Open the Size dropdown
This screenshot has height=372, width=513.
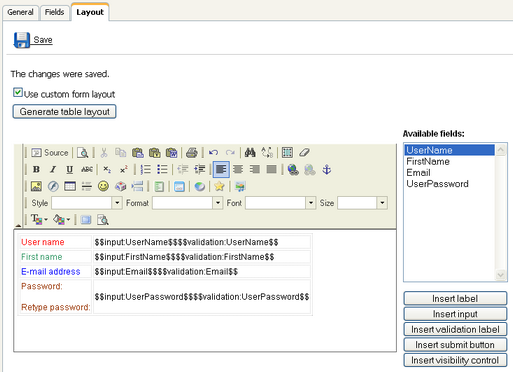coord(382,203)
